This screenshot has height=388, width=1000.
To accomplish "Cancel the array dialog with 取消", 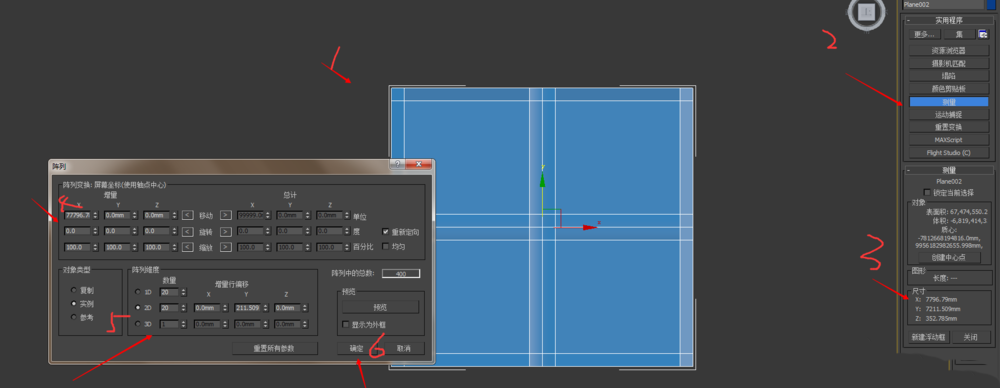I will click(x=403, y=348).
